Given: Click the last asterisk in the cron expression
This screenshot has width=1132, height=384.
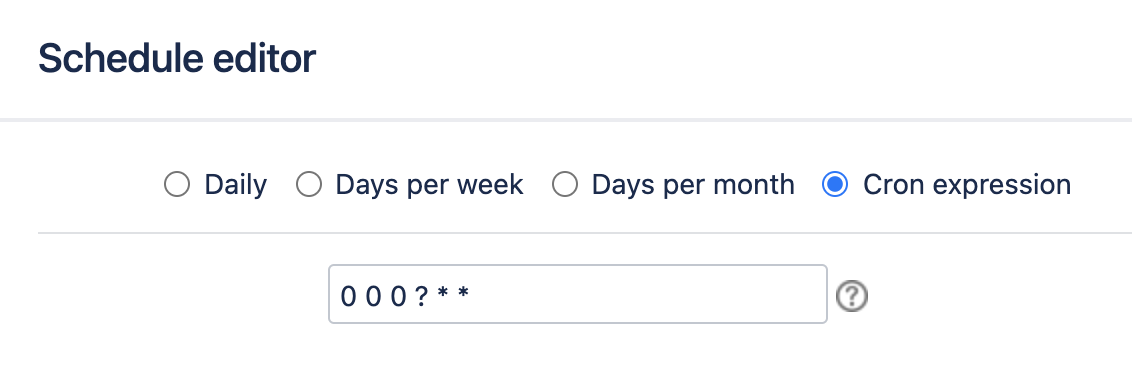Looking at the screenshot, I should tap(463, 293).
